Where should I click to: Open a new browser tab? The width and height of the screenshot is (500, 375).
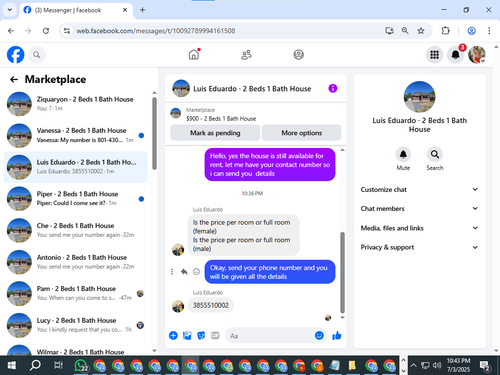(142, 10)
